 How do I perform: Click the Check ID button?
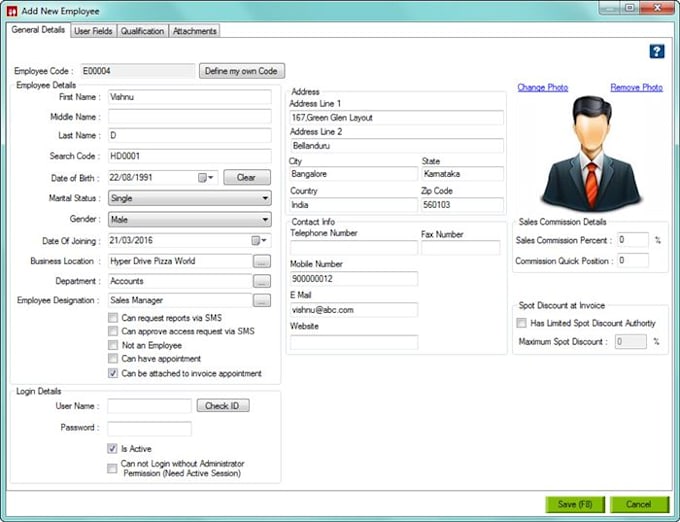click(222, 406)
